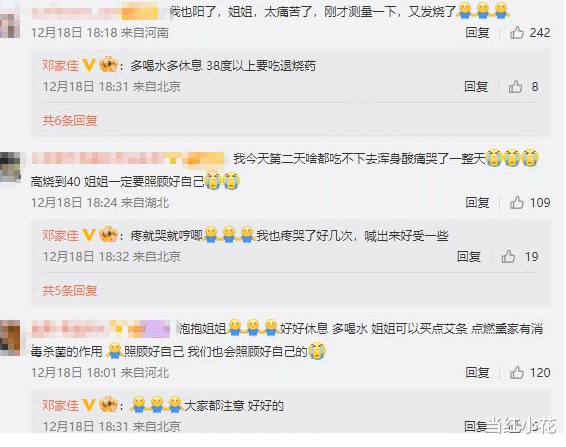This screenshot has height=447, width=566.
Task: Like the Hebei comment with 120 likes
Action: pyautogui.click(x=517, y=373)
